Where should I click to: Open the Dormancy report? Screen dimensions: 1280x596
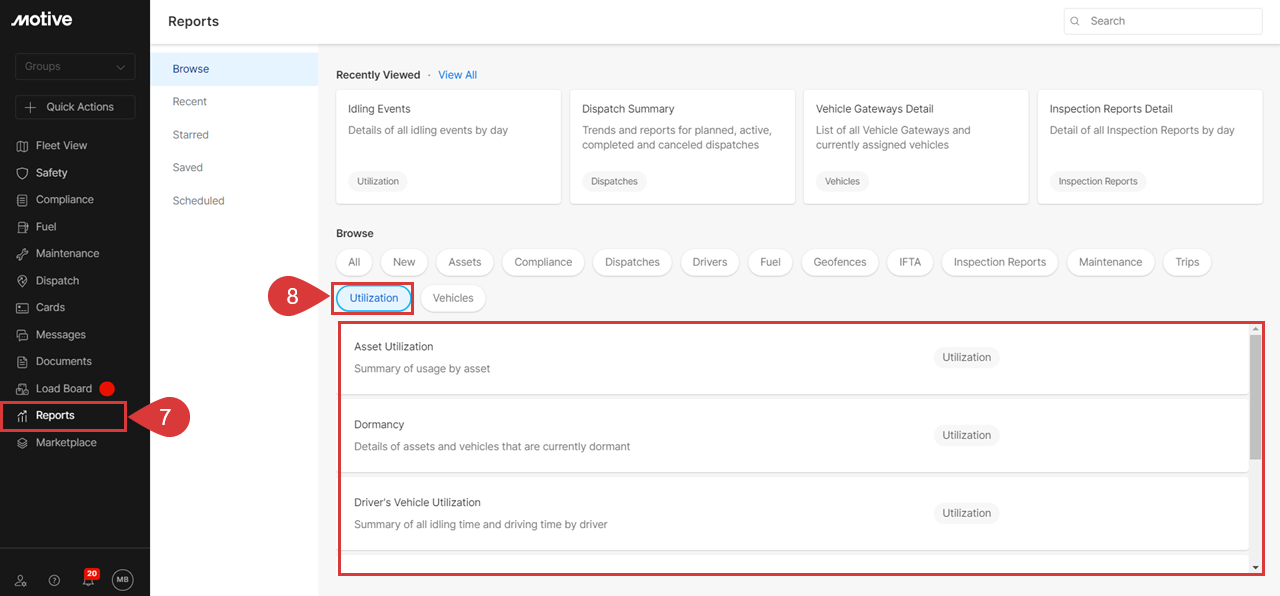[x=379, y=425]
